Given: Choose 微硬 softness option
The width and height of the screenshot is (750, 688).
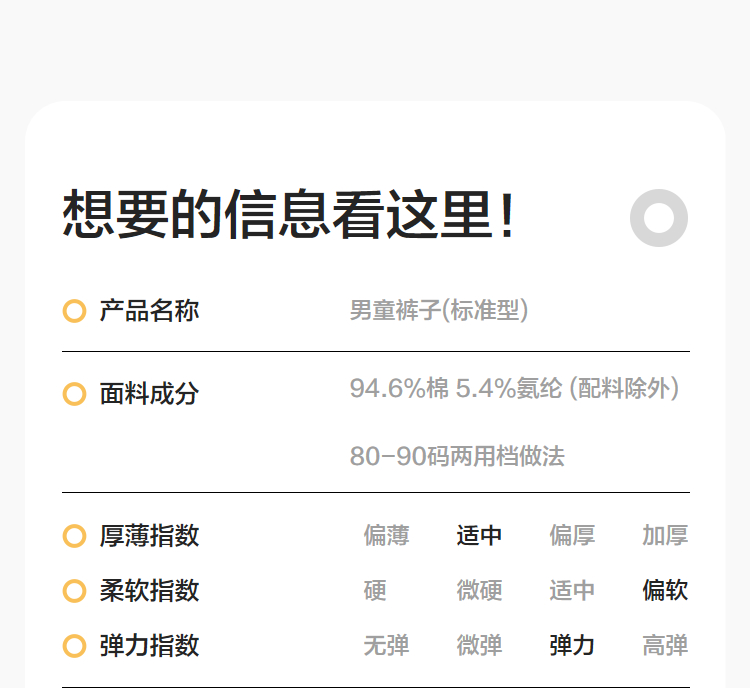Looking at the screenshot, I should 479,591.
